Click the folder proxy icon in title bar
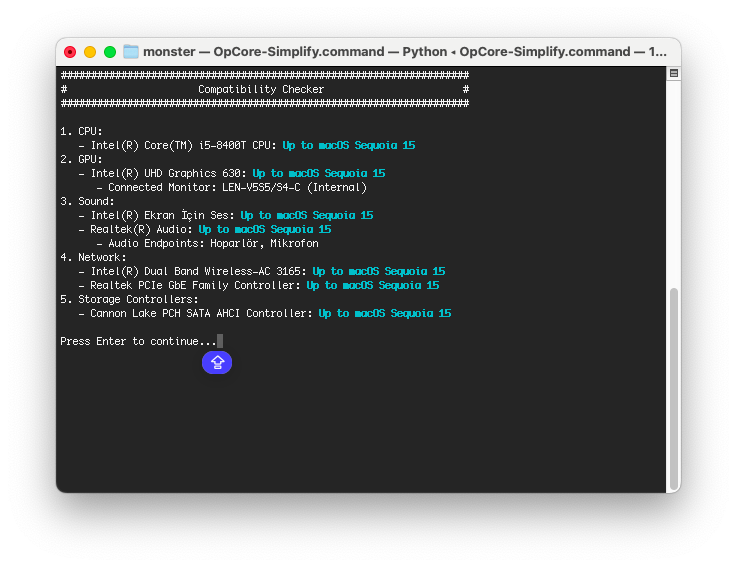 coord(131,52)
